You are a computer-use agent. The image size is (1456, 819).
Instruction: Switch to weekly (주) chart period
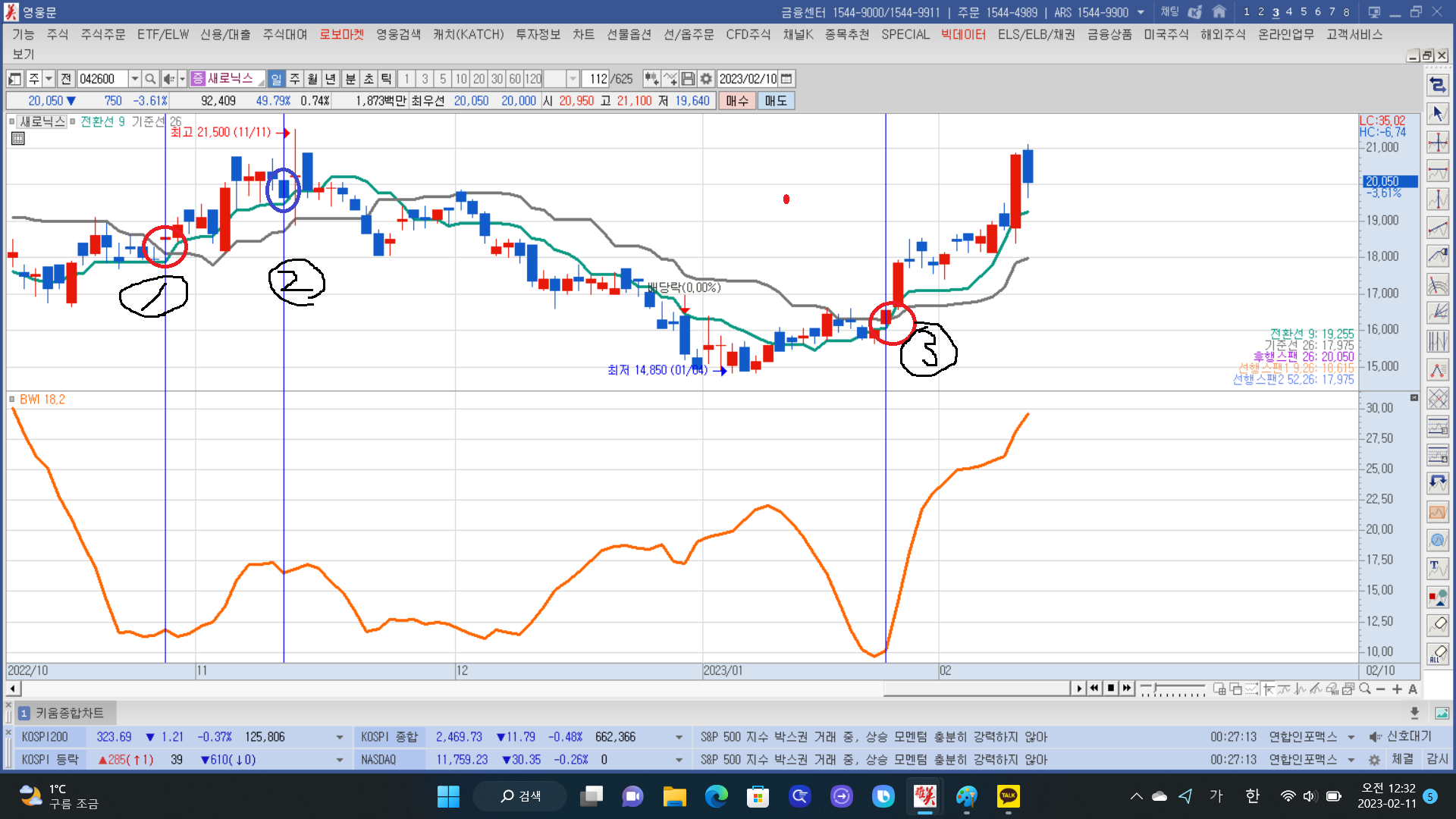(294, 79)
